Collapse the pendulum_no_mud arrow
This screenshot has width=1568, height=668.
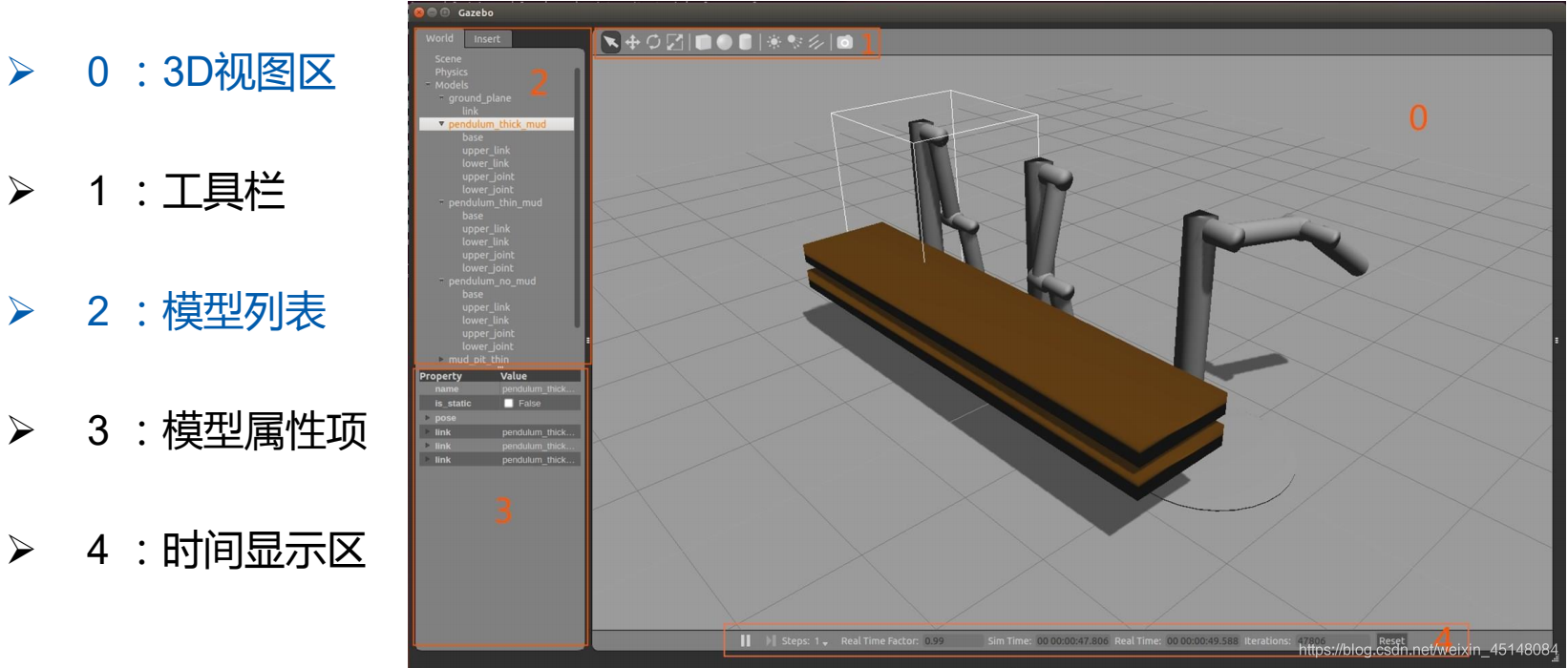click(x=441, y=282)
